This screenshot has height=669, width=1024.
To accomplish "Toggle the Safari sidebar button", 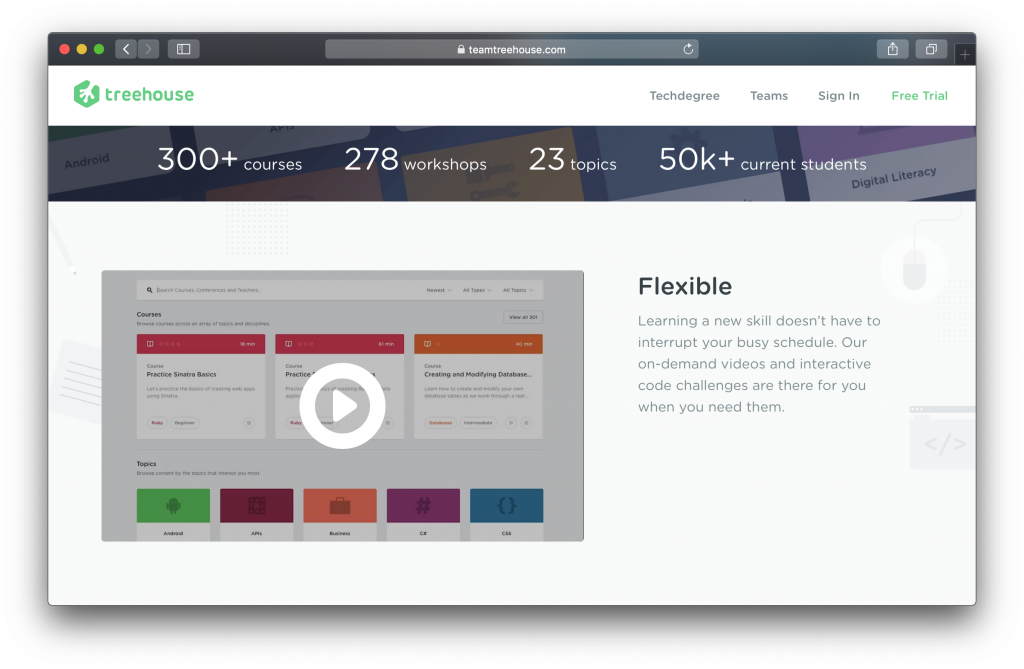I will (x=184, y=49).
